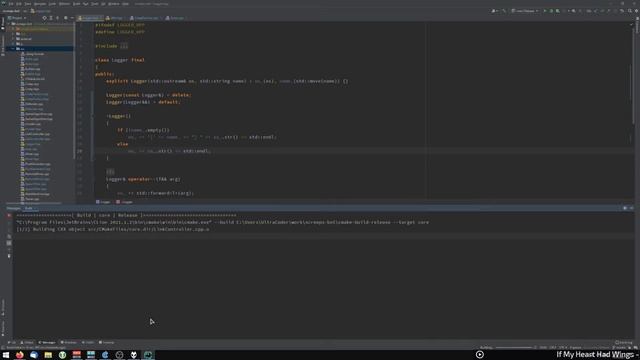Open the Problems tool window button
Image resolution: width=640 pixels, height=360 pixels.
pyautogui.click(x=69, y=342)
